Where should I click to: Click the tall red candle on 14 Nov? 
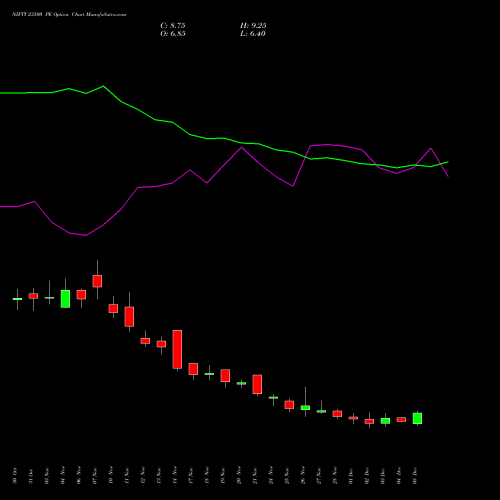pos(177,349)
